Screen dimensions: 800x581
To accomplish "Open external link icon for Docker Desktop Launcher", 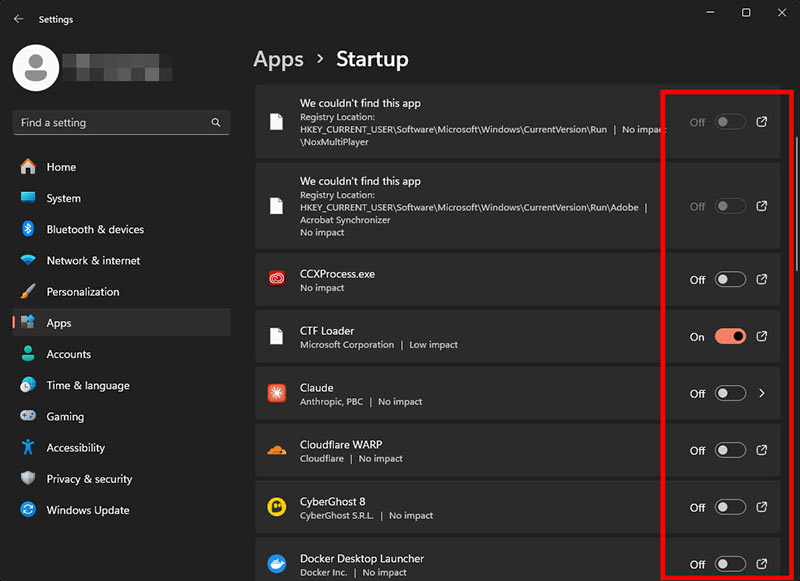I will coord(762,564).
